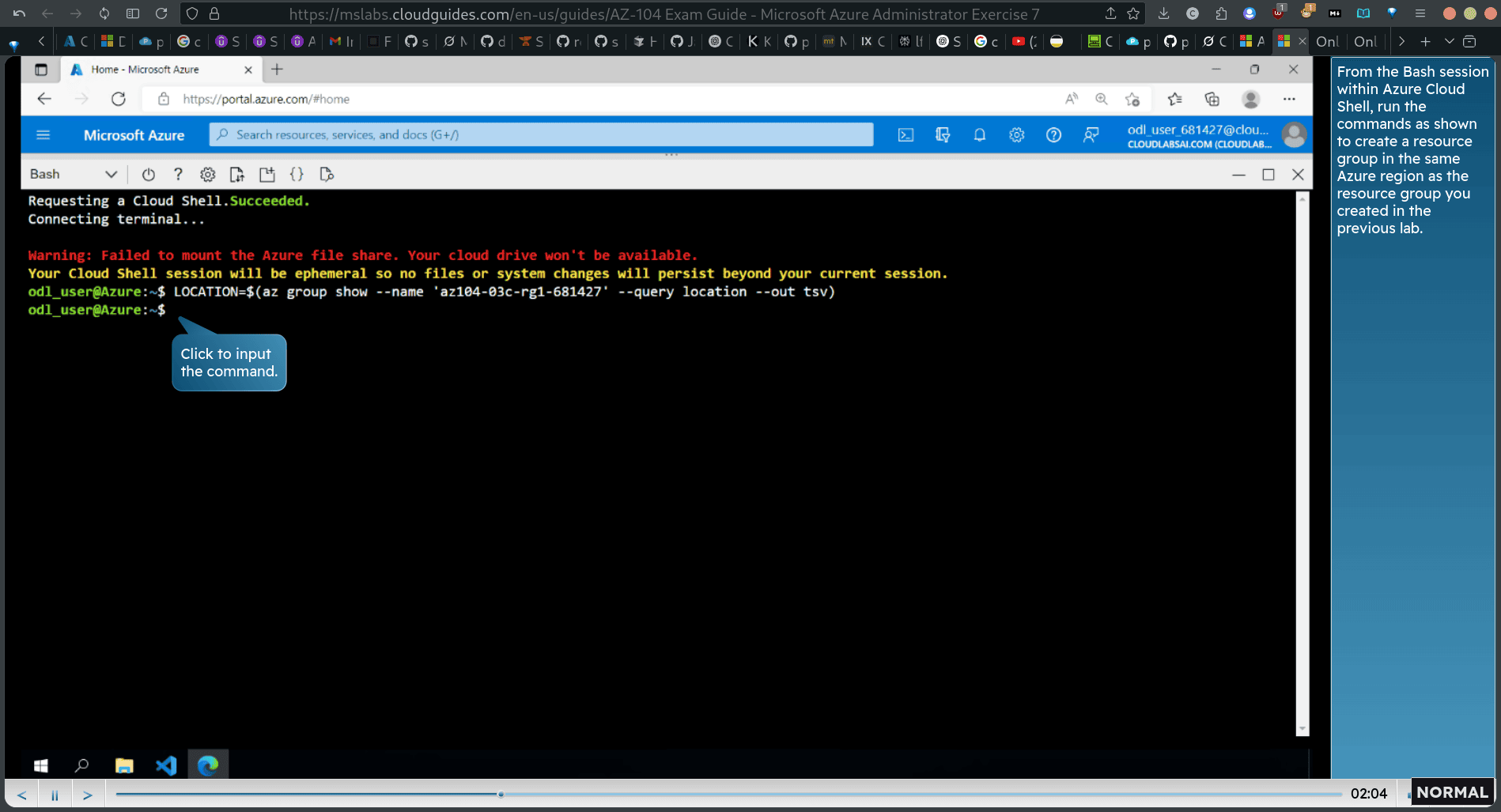
Task: Close the active cloudguides browser tab
Action: [x=1302, y=41]
